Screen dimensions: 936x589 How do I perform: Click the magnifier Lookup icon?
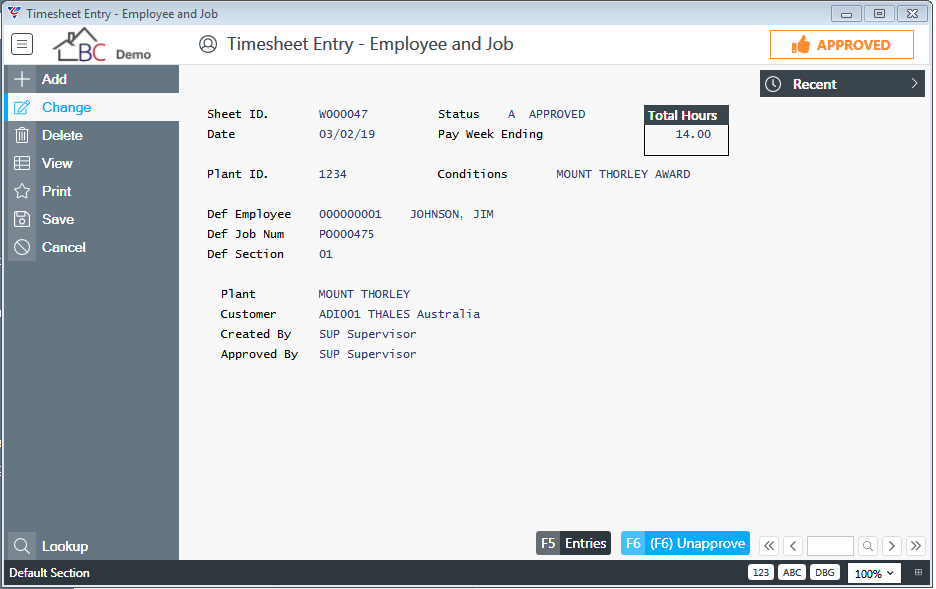[x=21, y=546]
